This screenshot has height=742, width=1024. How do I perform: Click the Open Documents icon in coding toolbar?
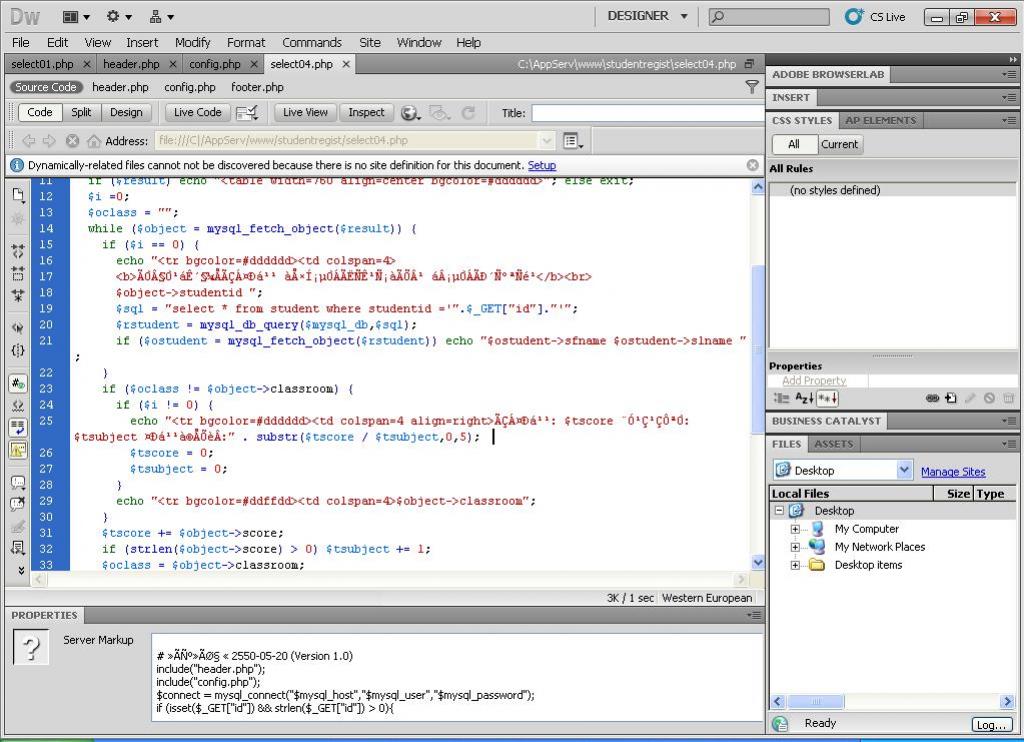(x=18, y=194)
